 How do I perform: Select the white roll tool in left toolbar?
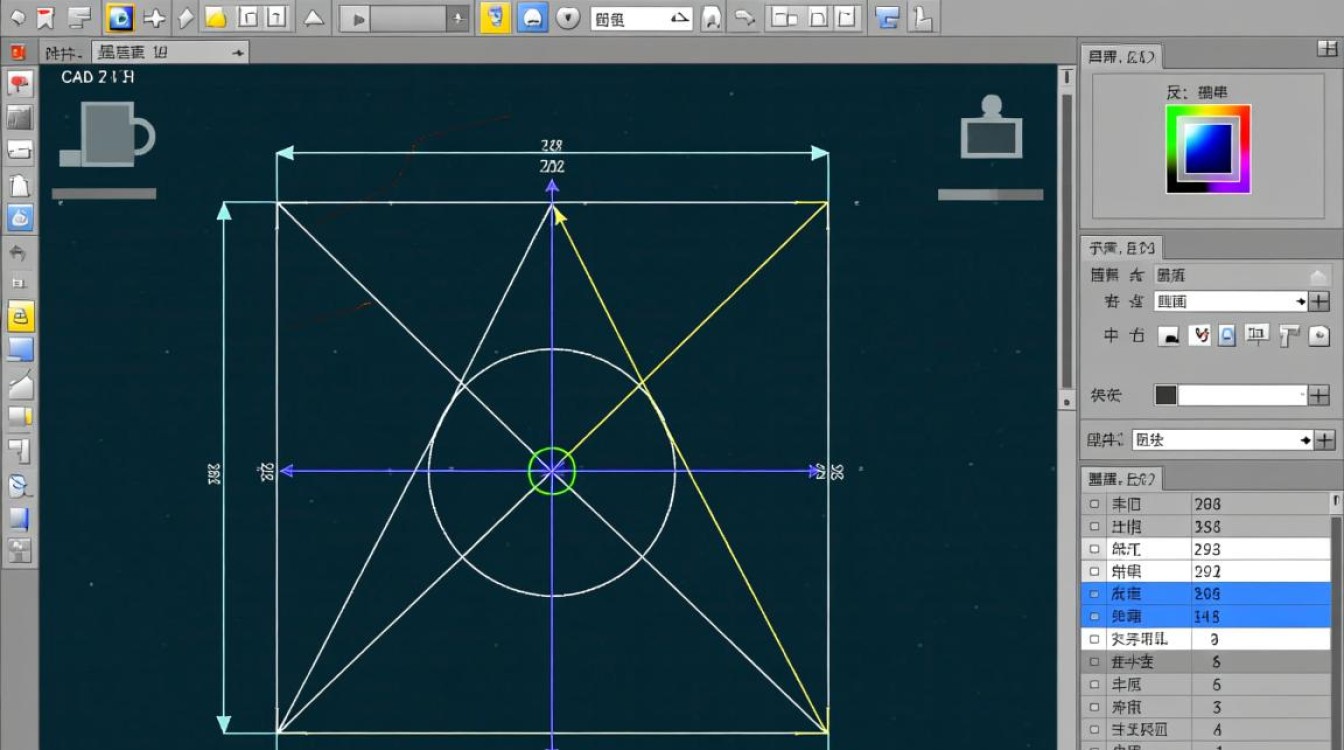[20, 151]
